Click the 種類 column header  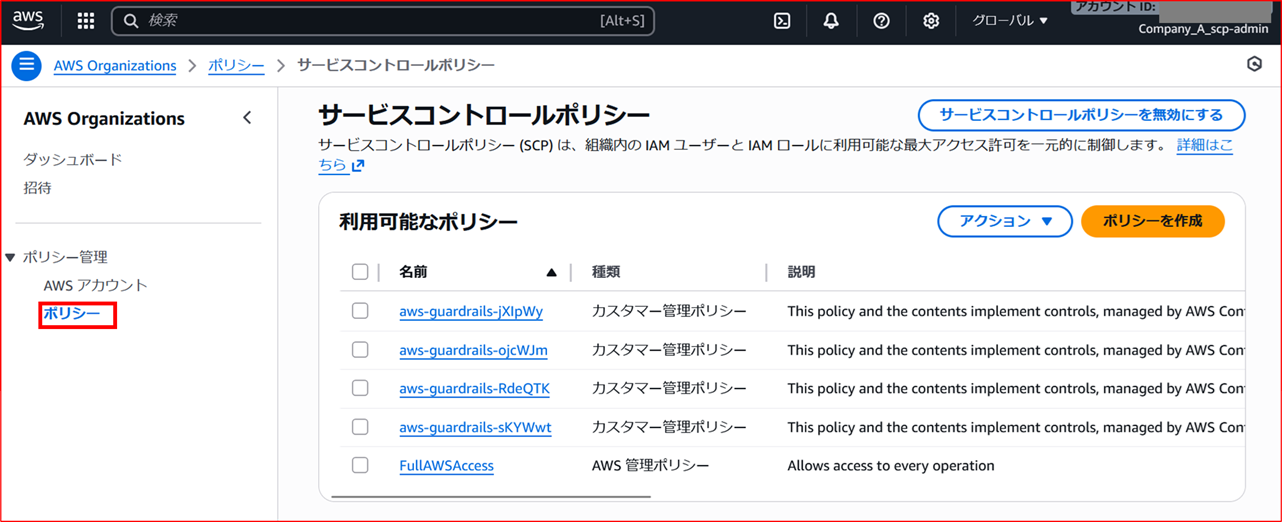pos(607,272)
